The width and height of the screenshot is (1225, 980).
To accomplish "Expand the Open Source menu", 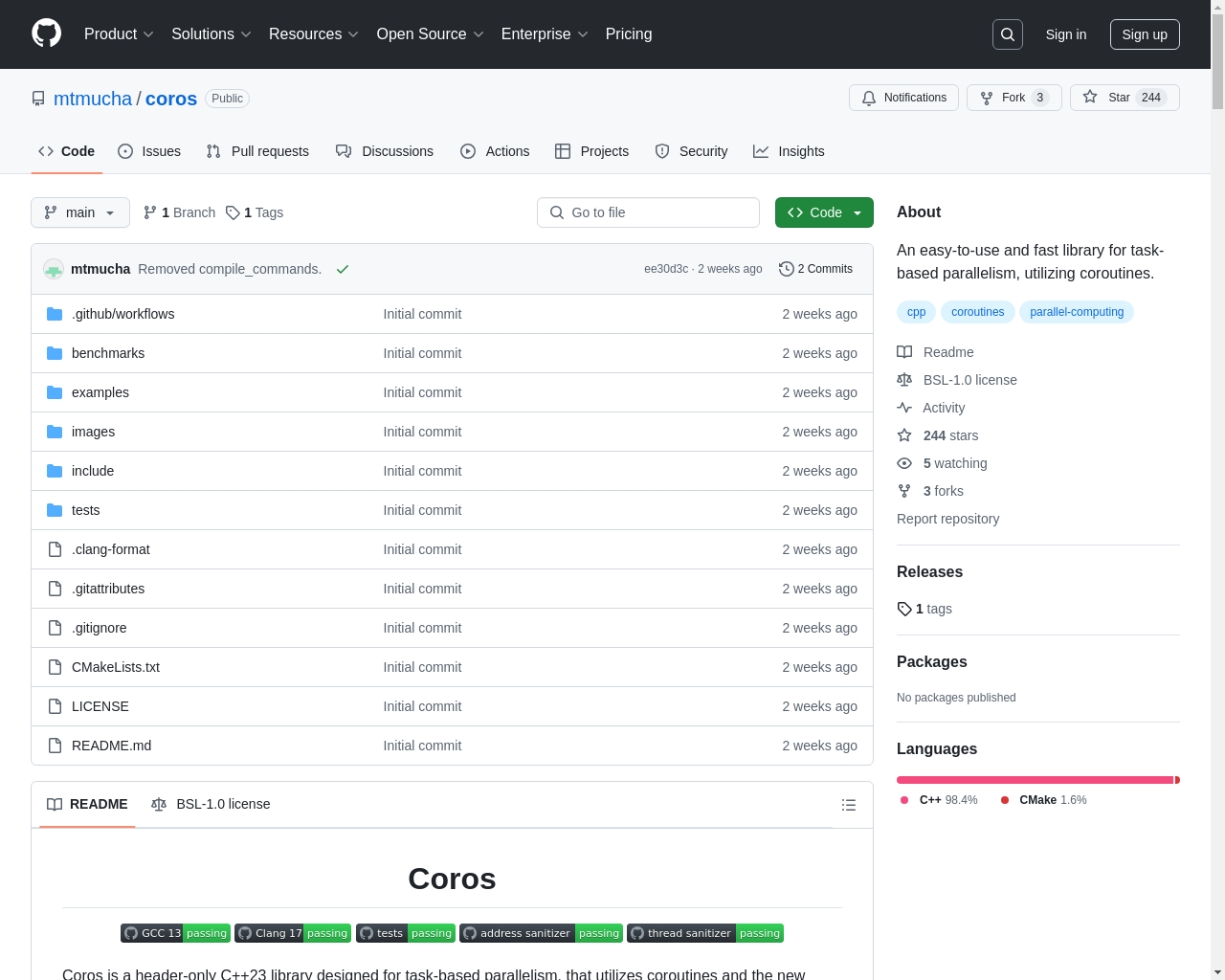I will [431, 34].
